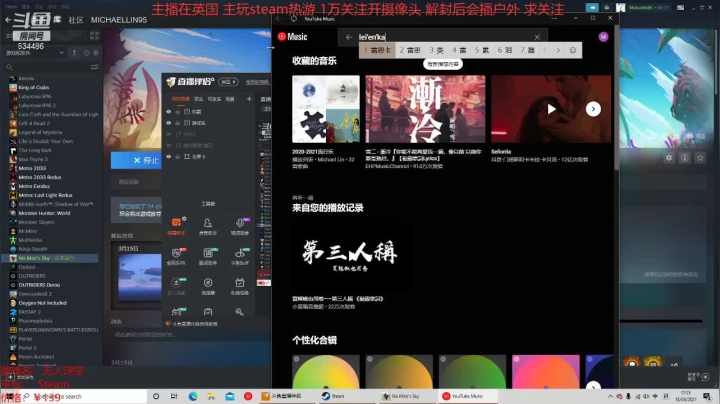The height and width of the screenshot is (404, 720).
Task: Click the YouTube Music logo
Action: (x=292, y=37)
